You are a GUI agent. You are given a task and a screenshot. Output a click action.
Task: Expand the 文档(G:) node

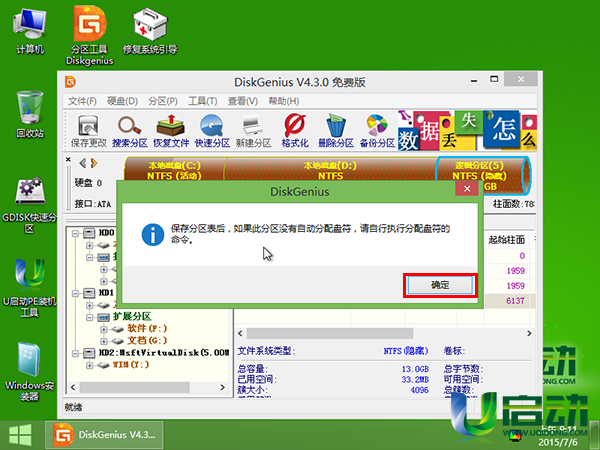click(104, 341)
